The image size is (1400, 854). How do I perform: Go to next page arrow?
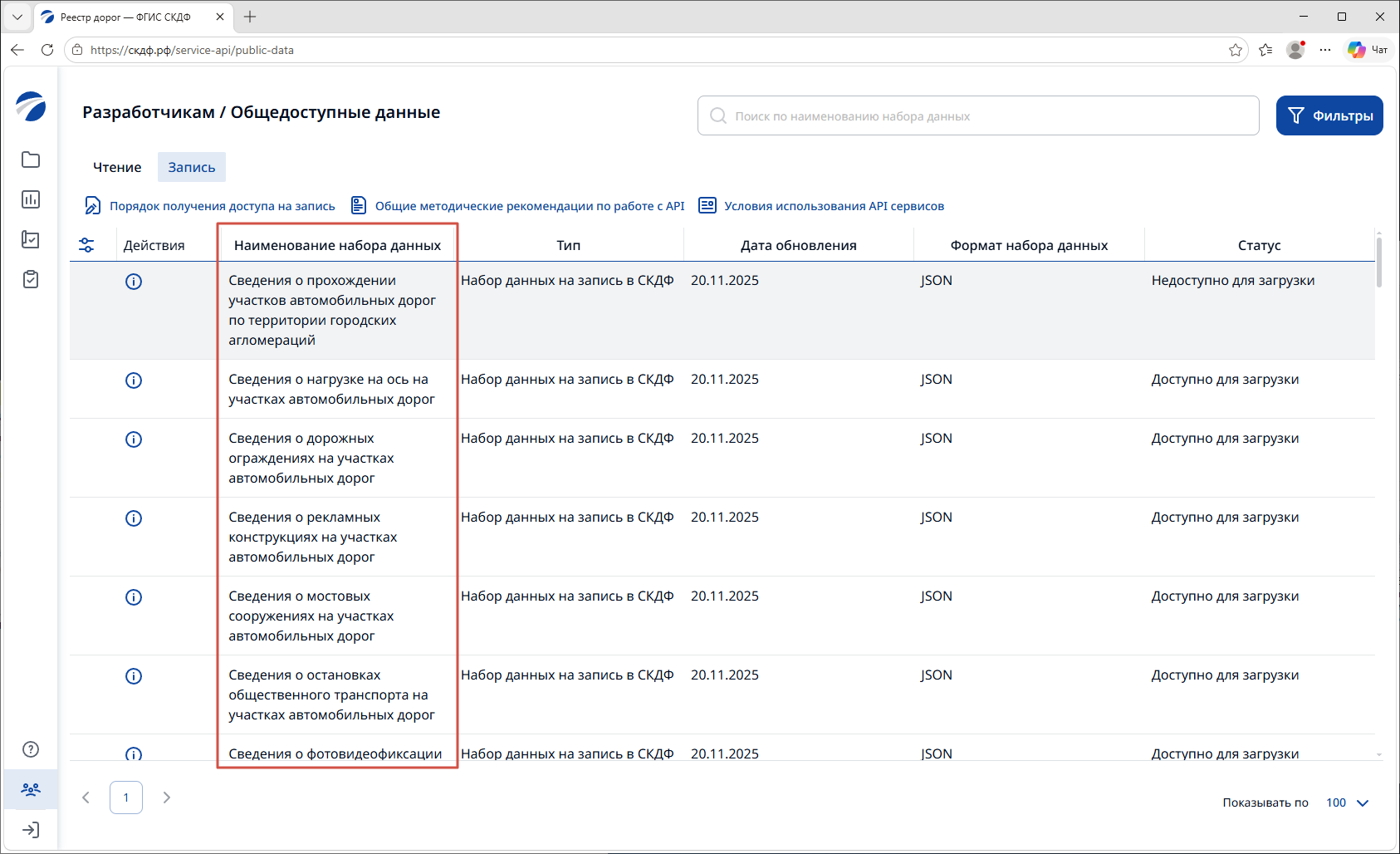point(167,798)
